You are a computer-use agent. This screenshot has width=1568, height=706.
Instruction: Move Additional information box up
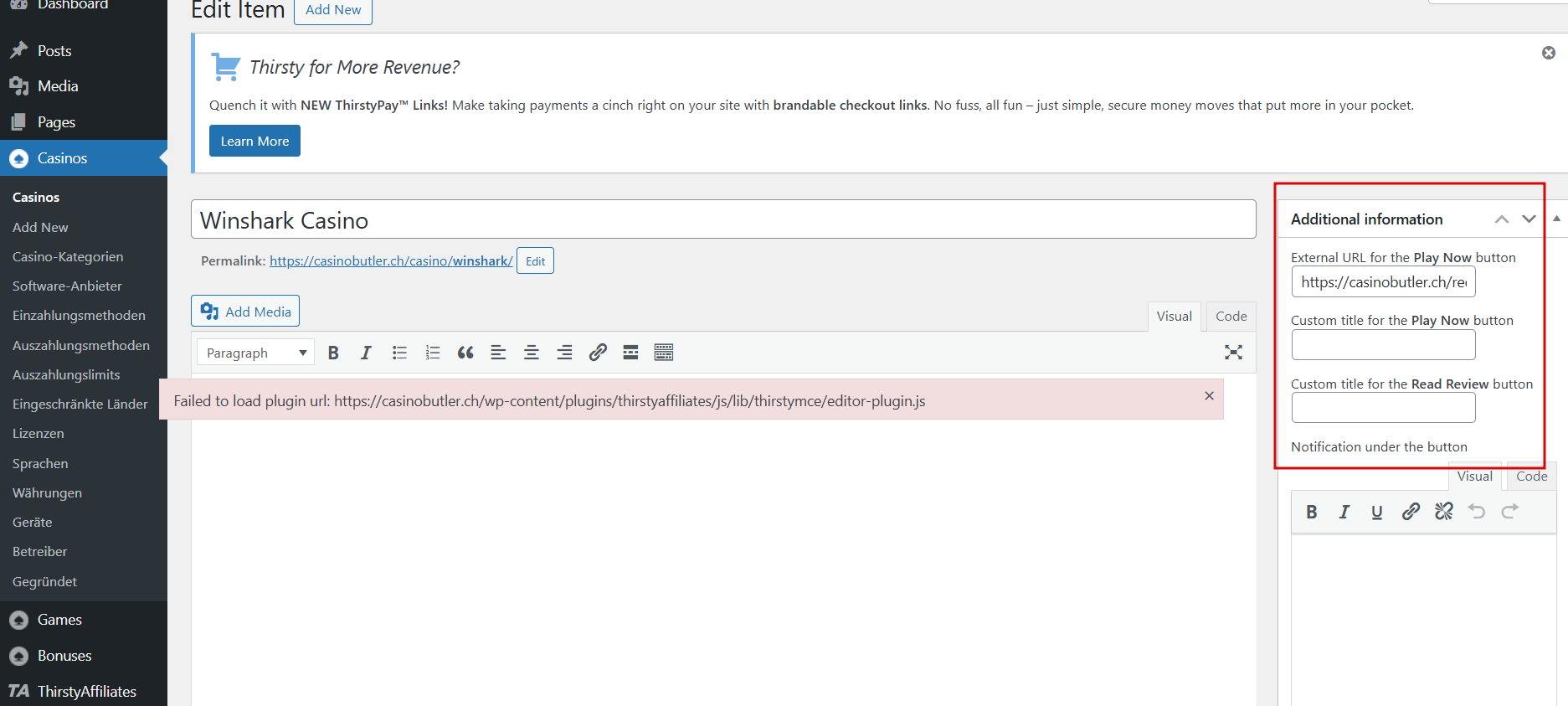coord(1502,219)
